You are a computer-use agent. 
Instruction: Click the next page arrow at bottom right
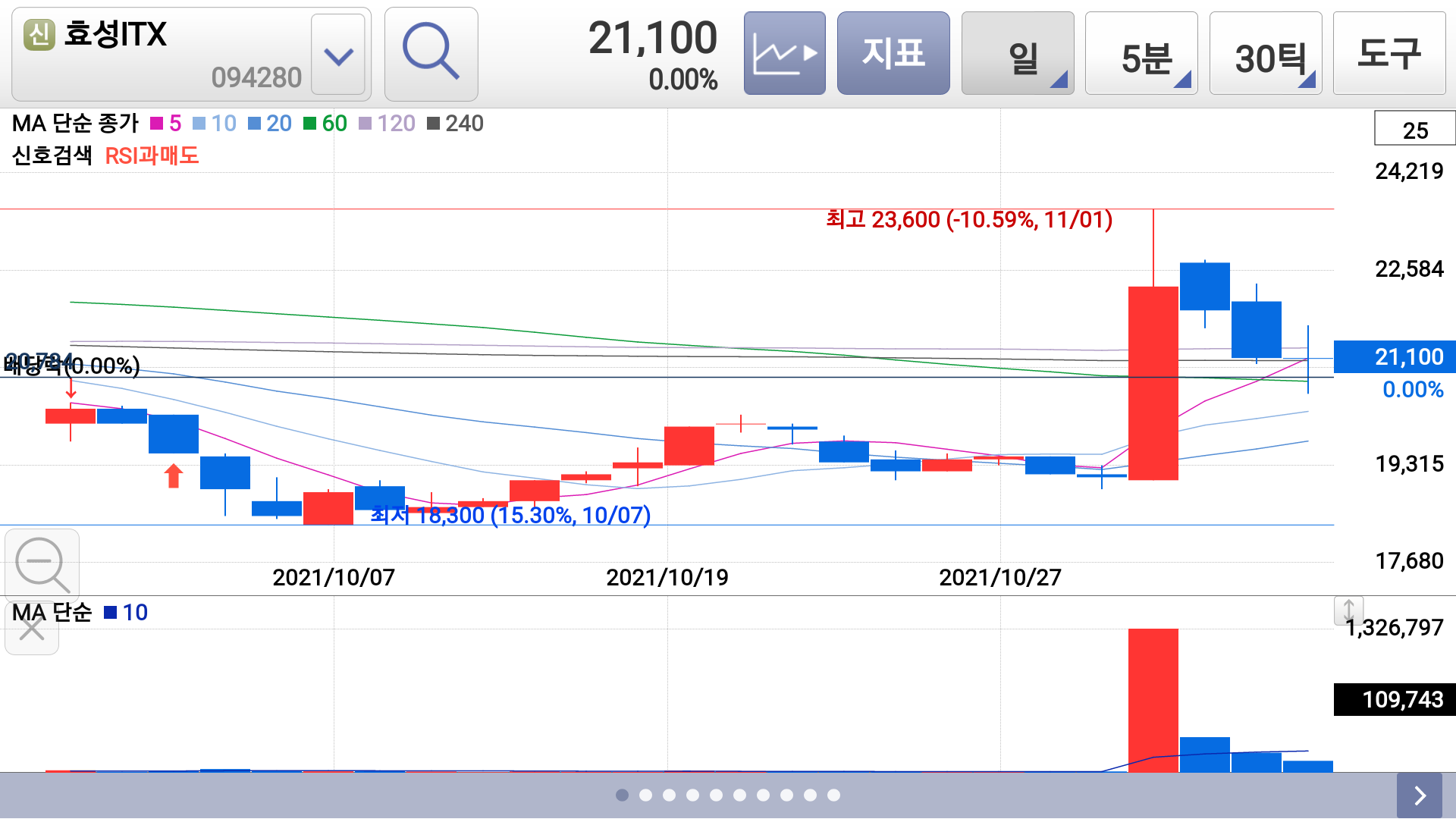coord(1419,795)
